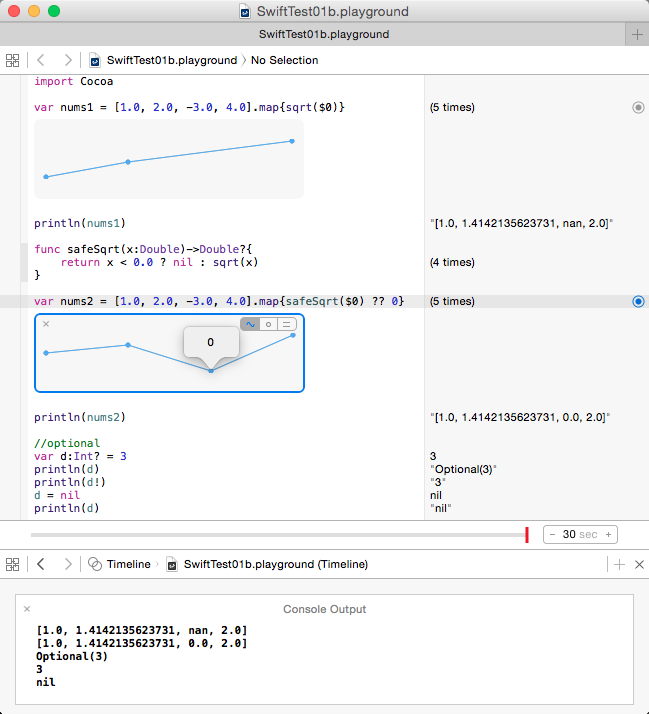Open the No Selection jump bar menu
This screenshot has width=649, height=714.
284,60
